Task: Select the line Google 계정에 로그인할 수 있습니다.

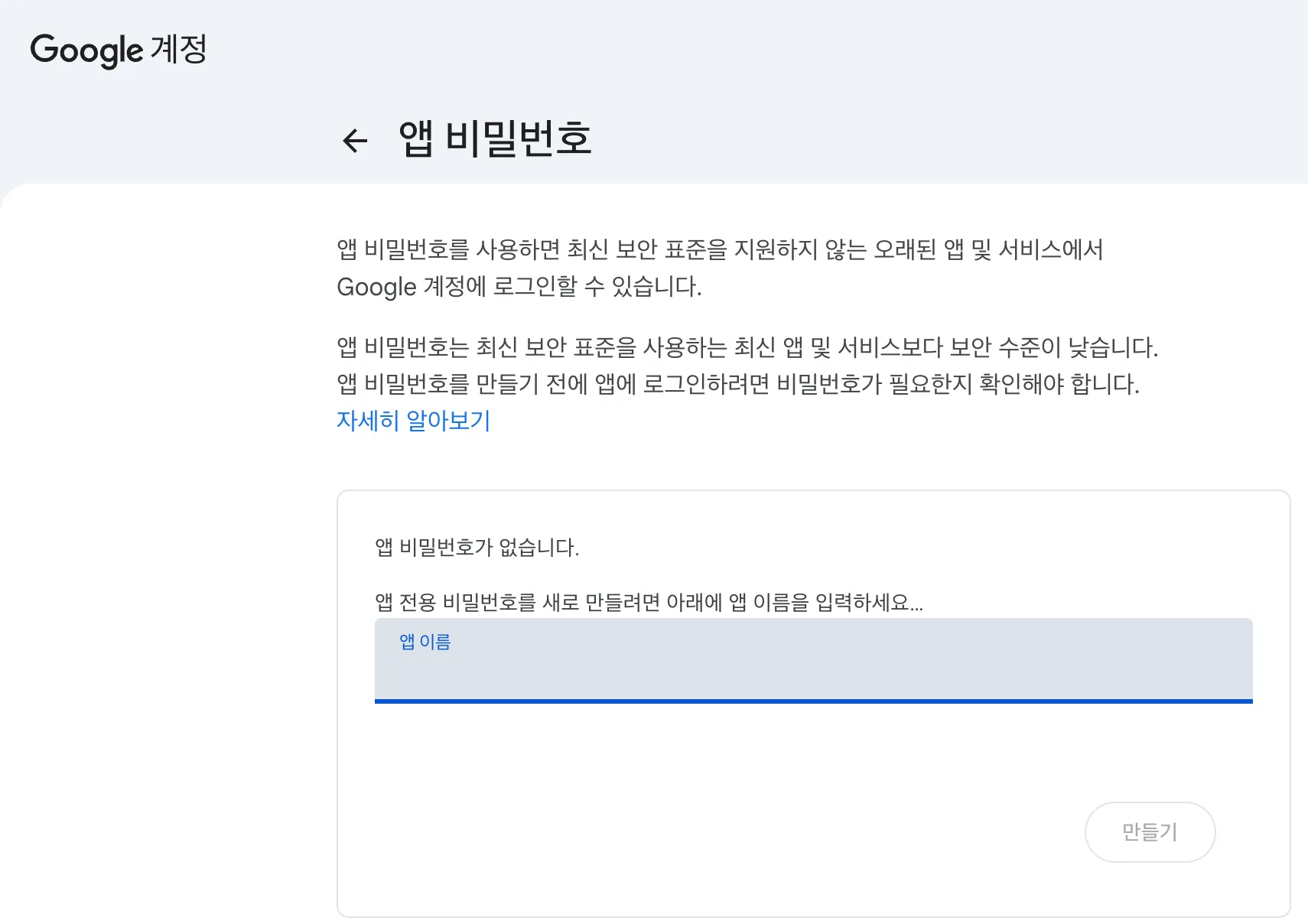Action: coord(519,287)
